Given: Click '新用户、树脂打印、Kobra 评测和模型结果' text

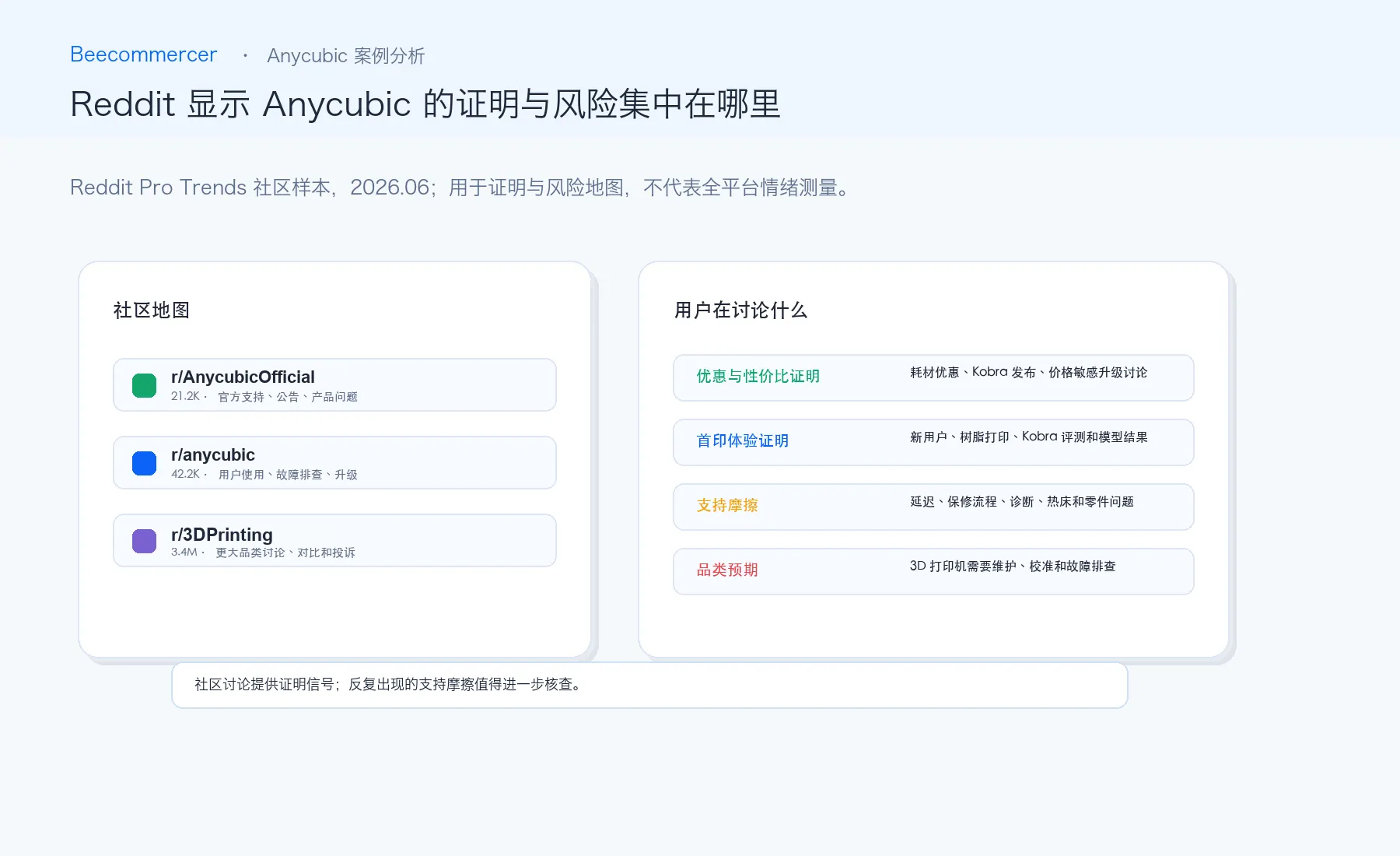Looking at the screenshot, I should [1029, 437].
